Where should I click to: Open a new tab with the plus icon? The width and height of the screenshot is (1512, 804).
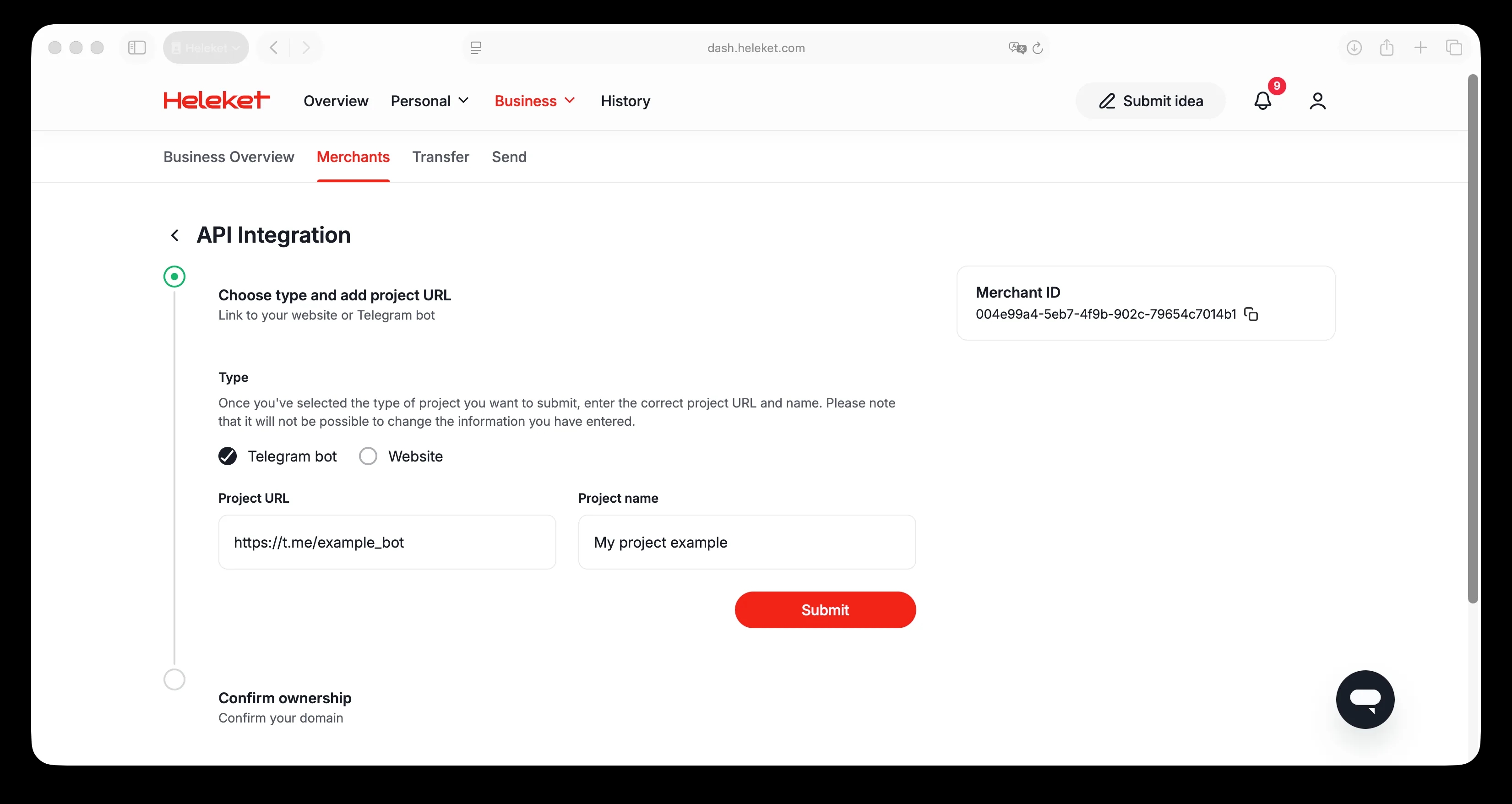[1420, 48]
